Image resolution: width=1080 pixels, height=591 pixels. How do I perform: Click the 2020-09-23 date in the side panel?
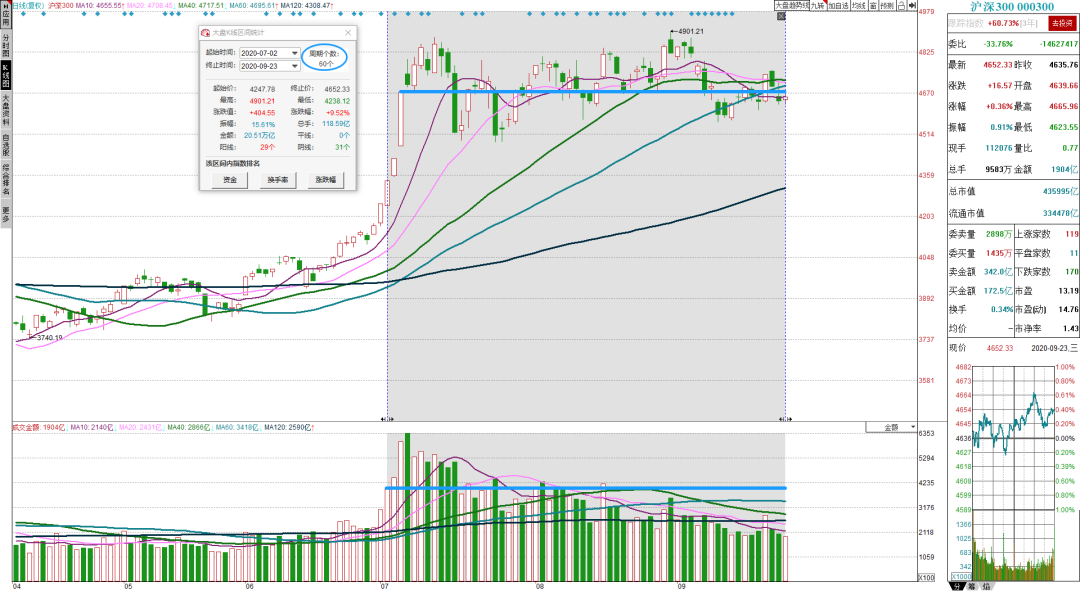1050,349
